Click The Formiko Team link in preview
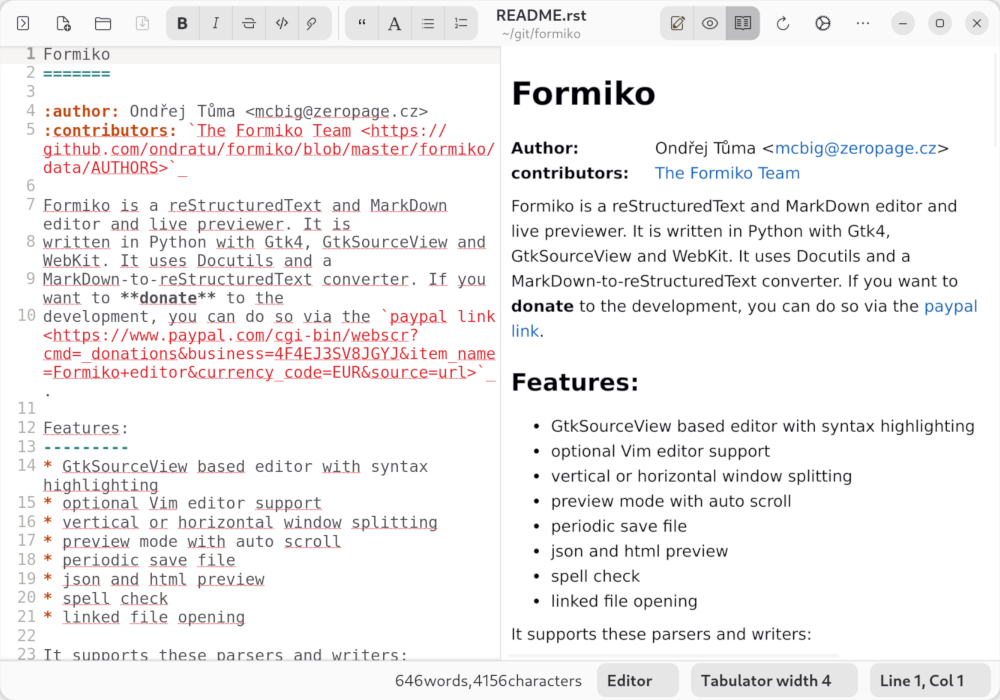The image size is (1000, 700). 727,173
